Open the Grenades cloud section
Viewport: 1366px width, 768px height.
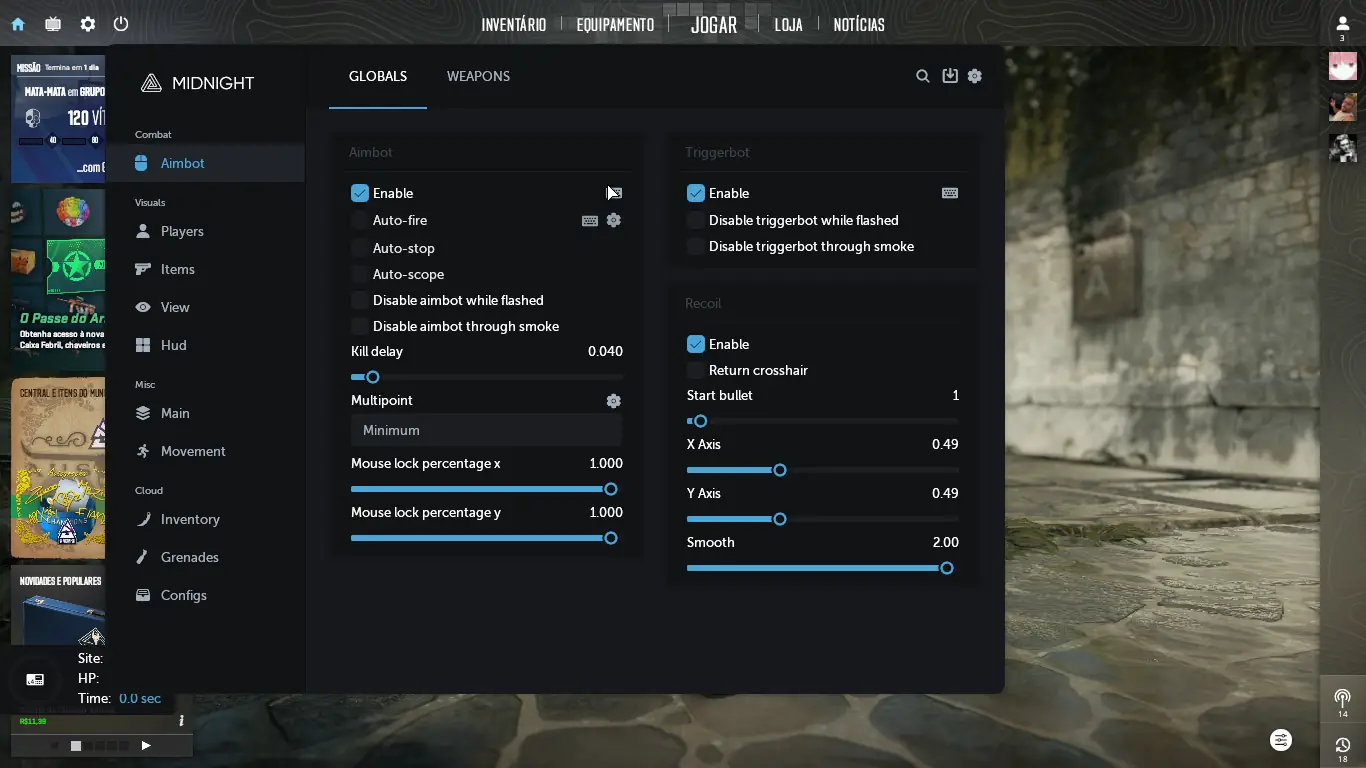pos(189,557)
